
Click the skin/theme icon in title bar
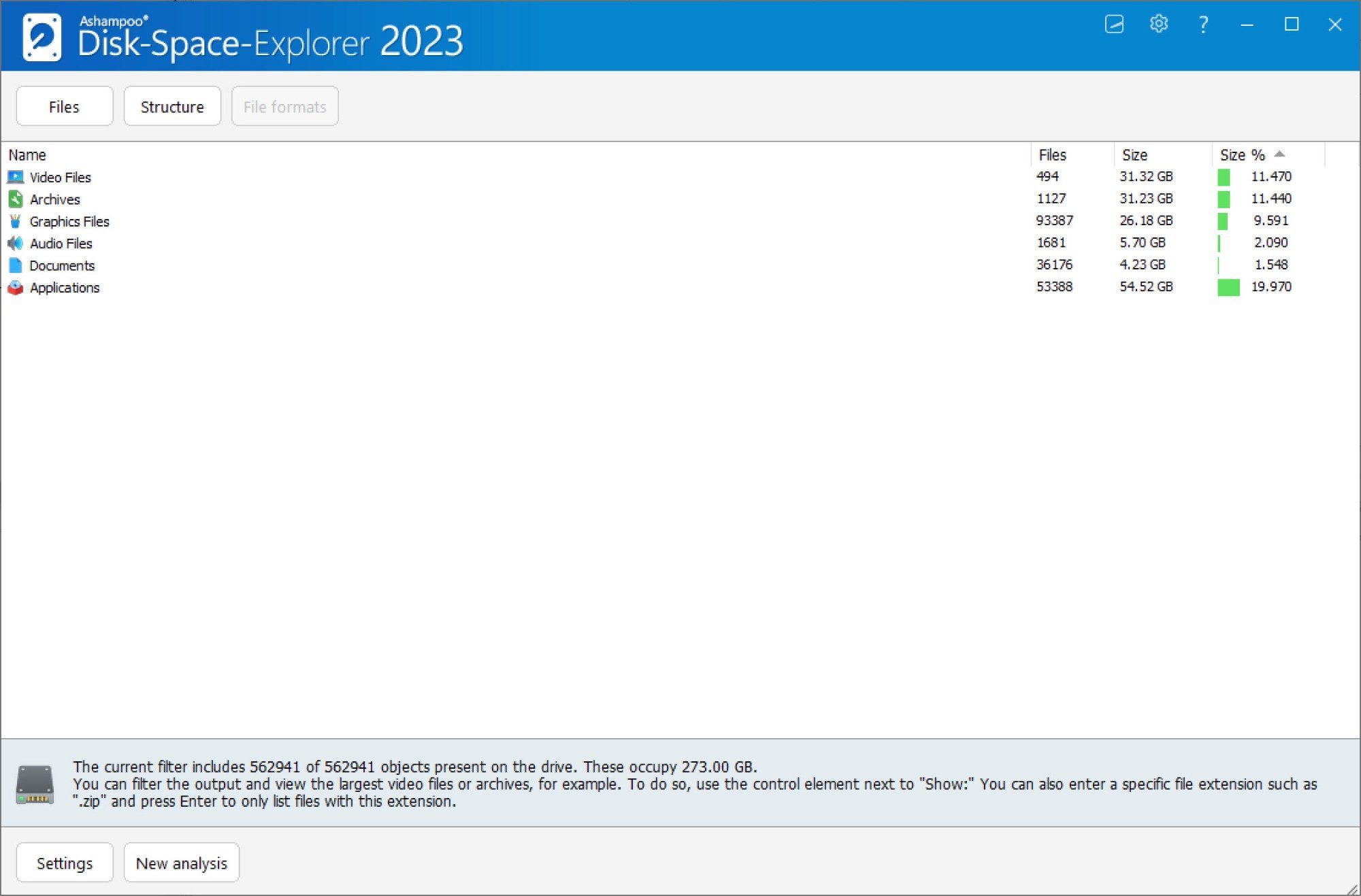pyautogui.click(x=1114, y=24)
